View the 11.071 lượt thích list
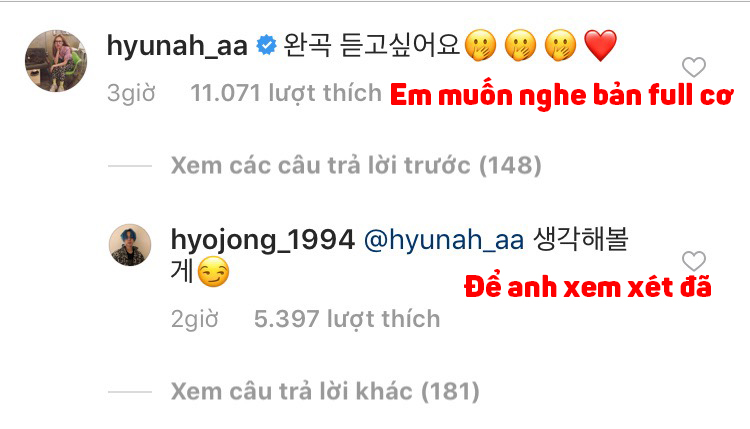This screenshot has width=750, height=429. pos(286,93)
